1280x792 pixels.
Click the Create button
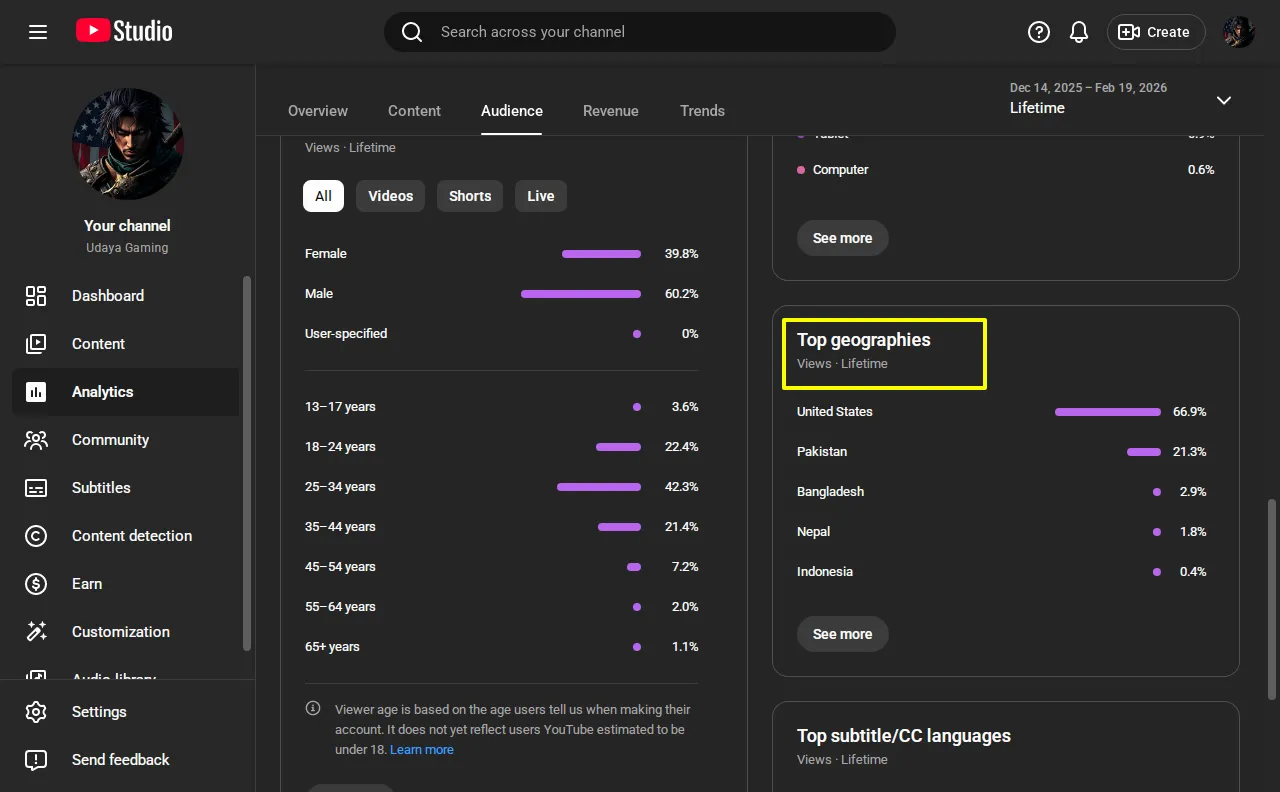click(x=1156, y=32)
